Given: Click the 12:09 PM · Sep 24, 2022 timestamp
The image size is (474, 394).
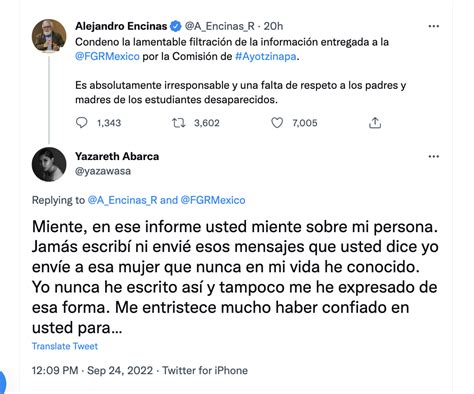Looking at the screenshot, I should pyautogui.click(x=92, y=370).
